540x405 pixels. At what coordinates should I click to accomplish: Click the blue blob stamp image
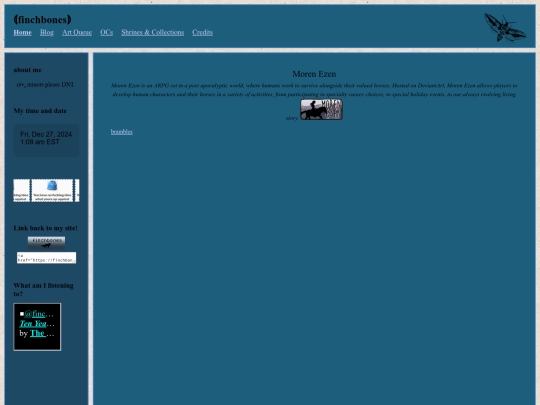pos(52,190)
